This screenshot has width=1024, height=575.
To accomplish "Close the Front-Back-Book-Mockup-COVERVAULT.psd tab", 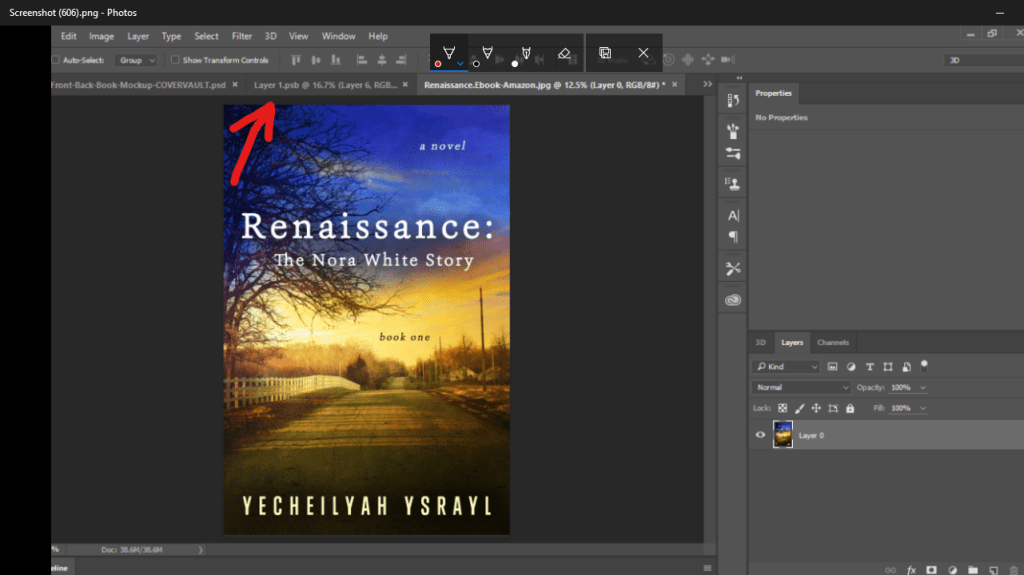I will coord(234,85).
